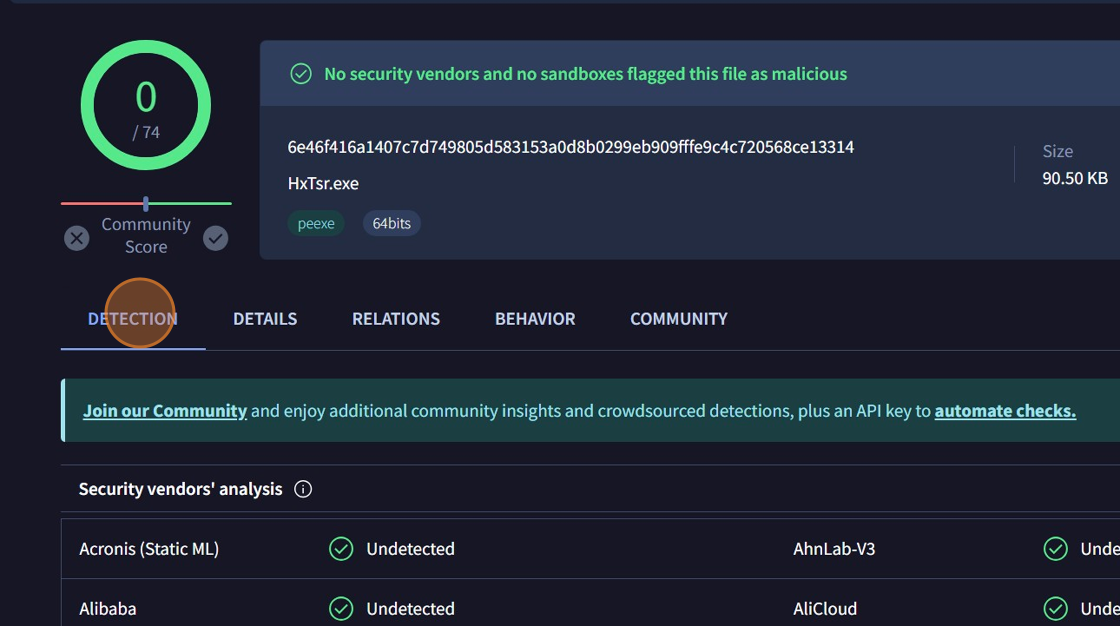Click the 0 / 74 detection score circle

(146, 106)
